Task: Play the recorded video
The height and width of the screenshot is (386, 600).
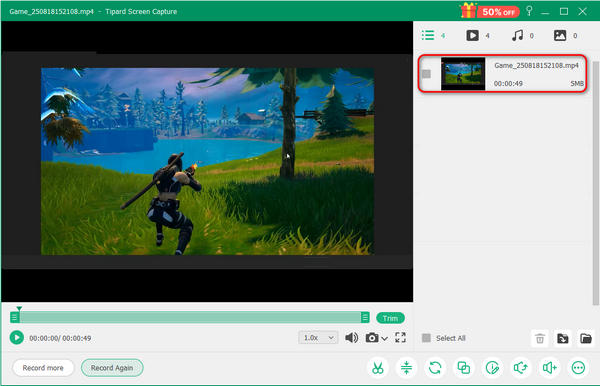Action: [16, 337]
